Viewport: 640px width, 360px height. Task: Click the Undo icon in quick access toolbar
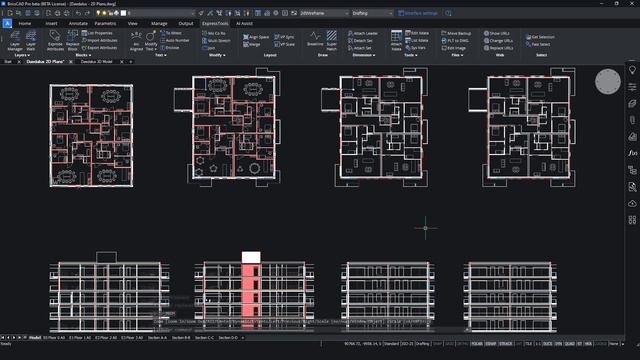[x=78, y=13]
